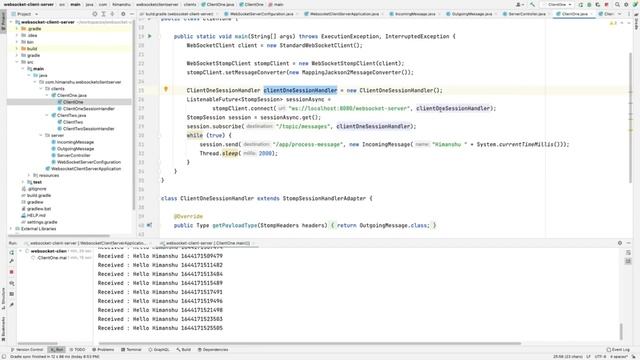Switch to IncomingMessage.java editor tab
This screenshot has height=360, width=640.
pyautogui.click(x=414, y=14)
